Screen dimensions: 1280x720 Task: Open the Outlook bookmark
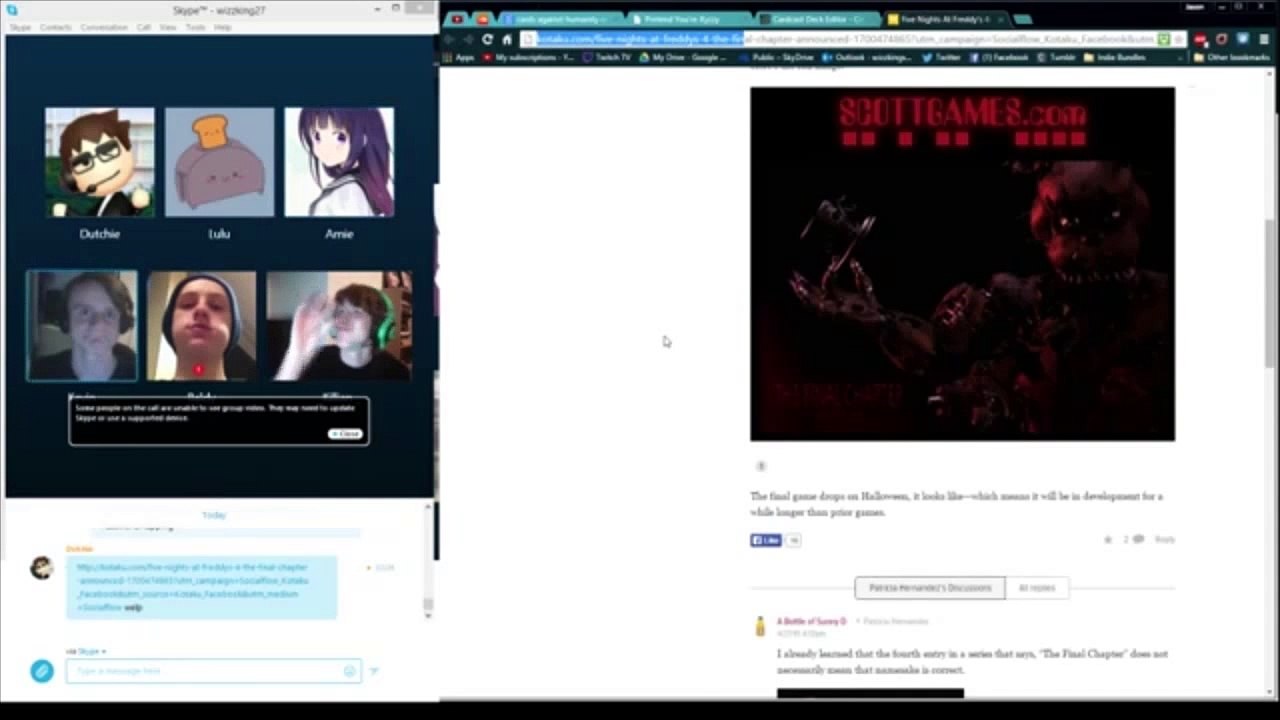[867, 58]
